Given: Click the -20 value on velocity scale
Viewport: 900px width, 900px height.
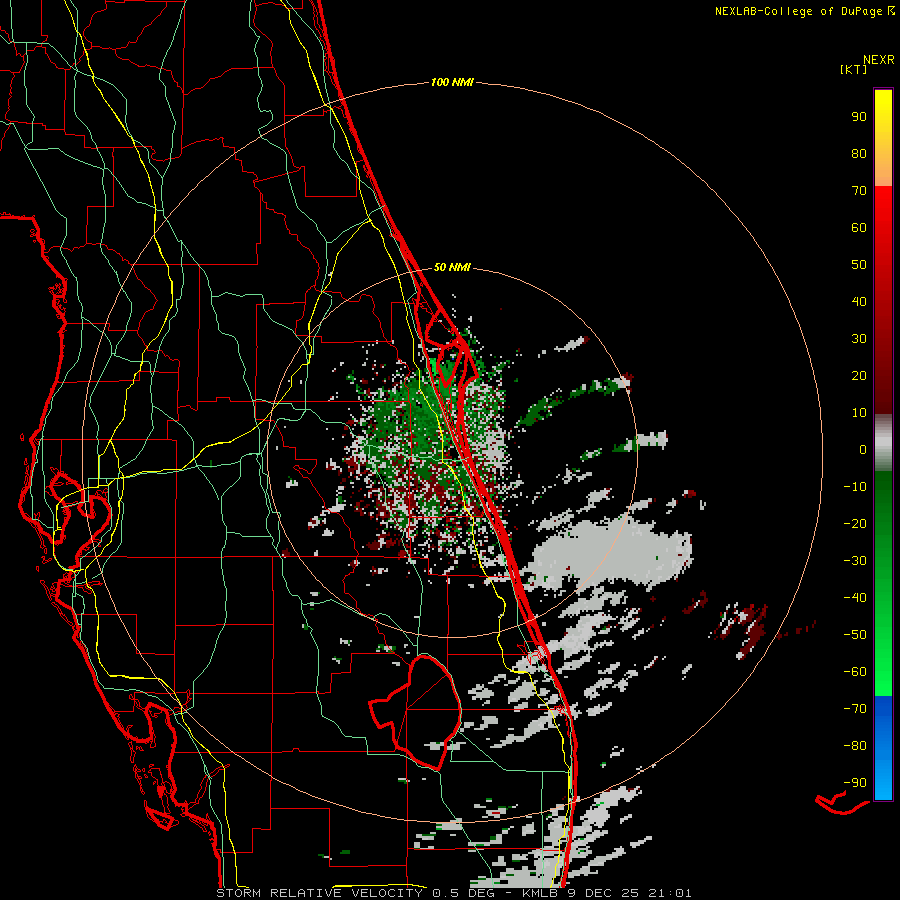Looking at the screenshot, I should pos(855,524).
